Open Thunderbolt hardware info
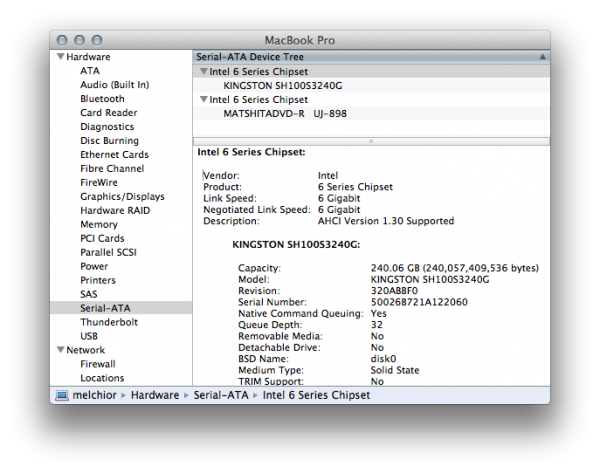Image resolution: width=600 pixels, height=473 pixels. click(109, 322)
